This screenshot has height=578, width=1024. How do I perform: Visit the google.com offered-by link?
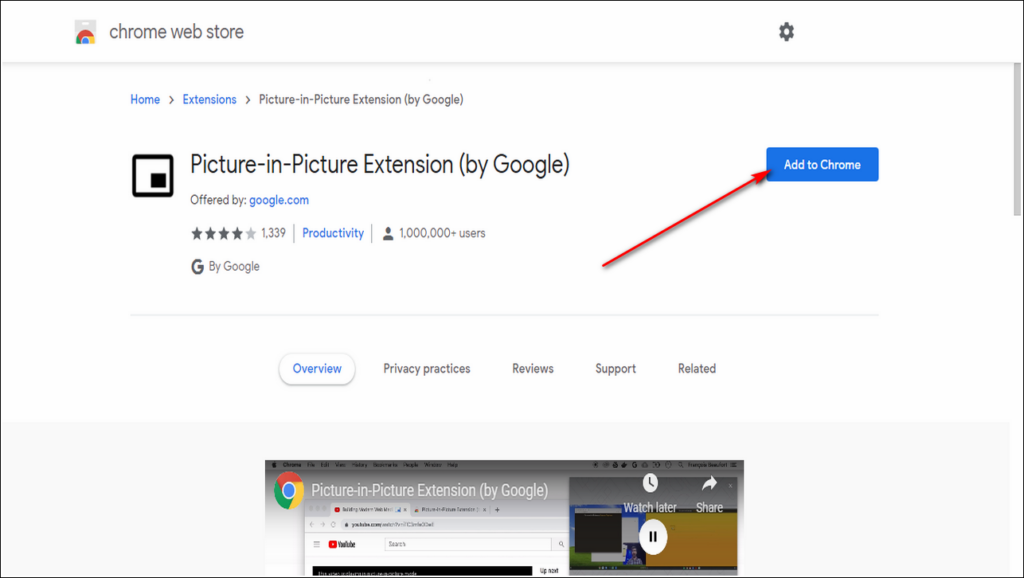pos(279,200)
